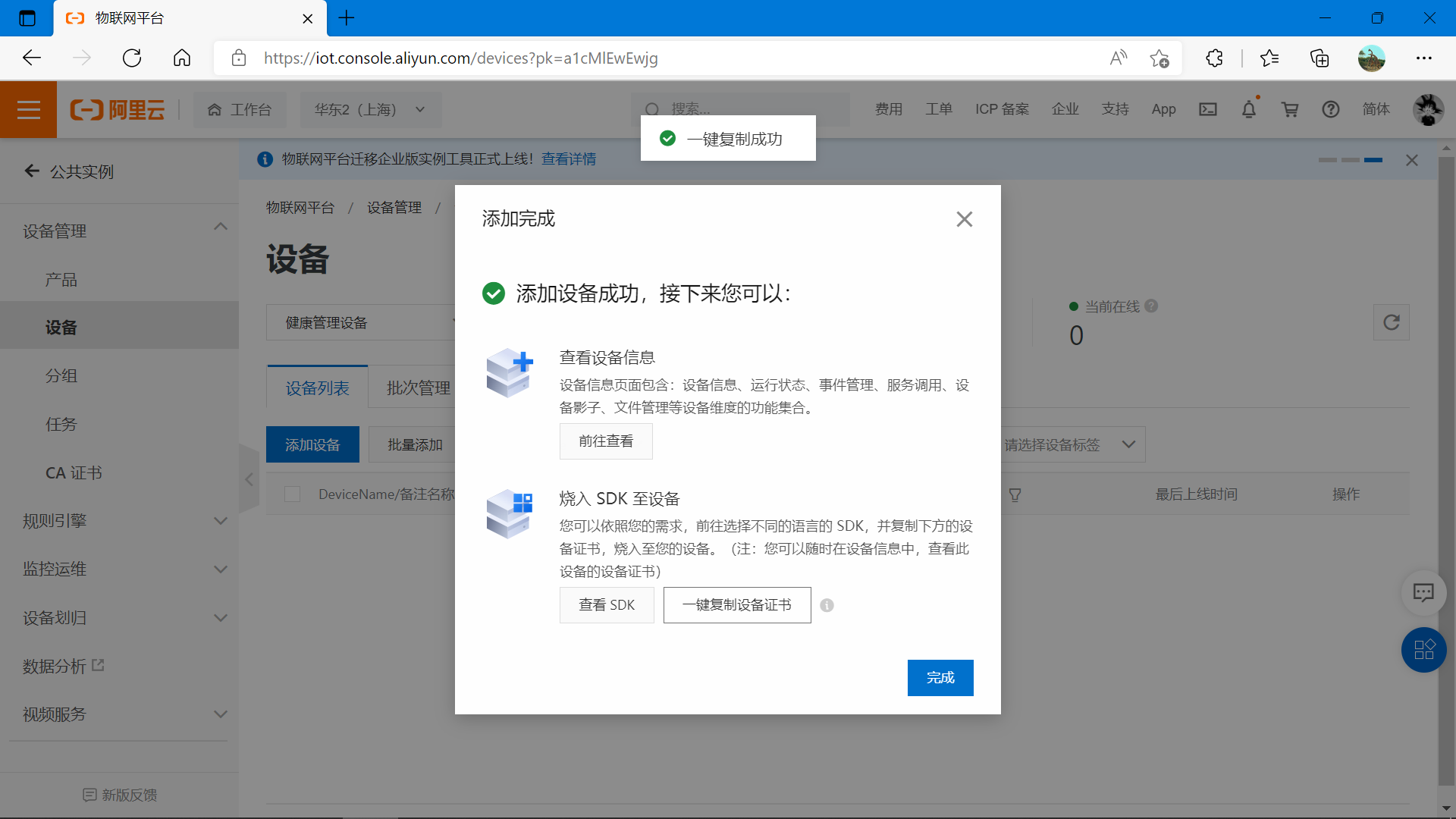Select CA 证书 in sidebar
This screenshot has height=819, width=1456.
[74, 473]
